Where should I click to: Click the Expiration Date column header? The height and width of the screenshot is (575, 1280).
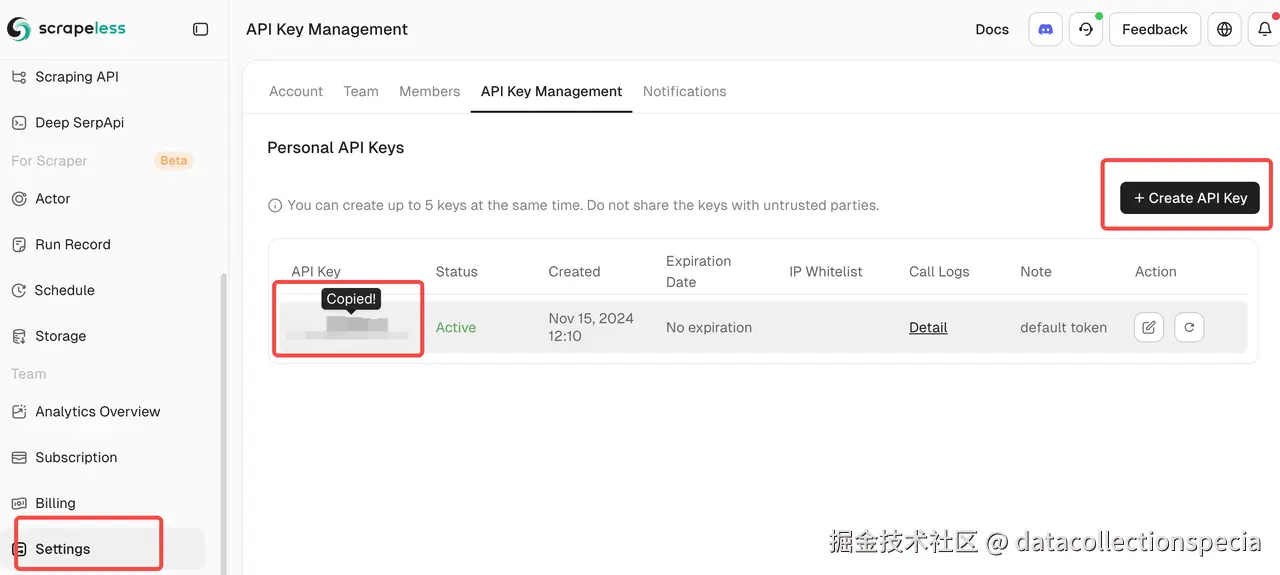pos(699,271)
